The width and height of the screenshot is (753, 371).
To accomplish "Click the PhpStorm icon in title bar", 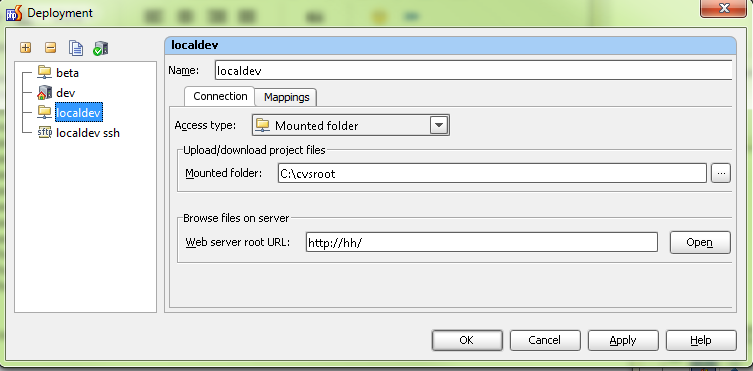I will 14,13.
